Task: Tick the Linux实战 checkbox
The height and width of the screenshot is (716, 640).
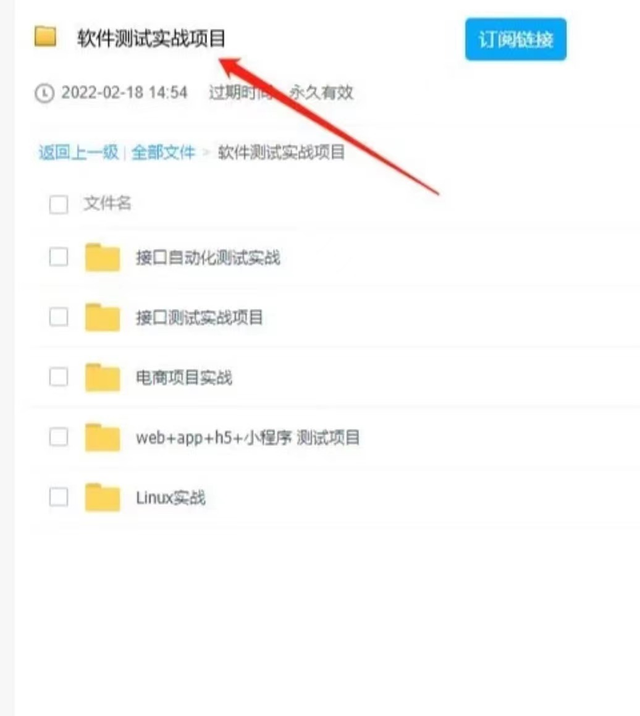Action: click(59, 497)
